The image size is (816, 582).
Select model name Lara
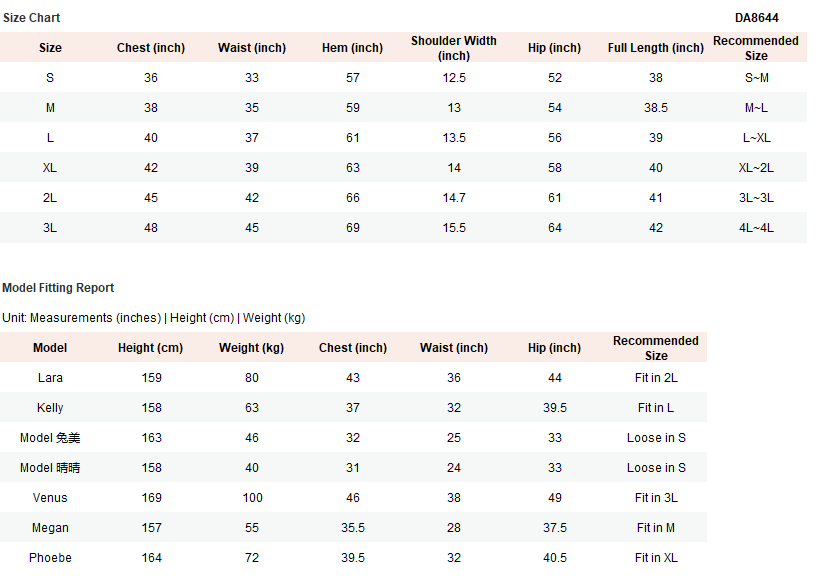pos(50,378)
